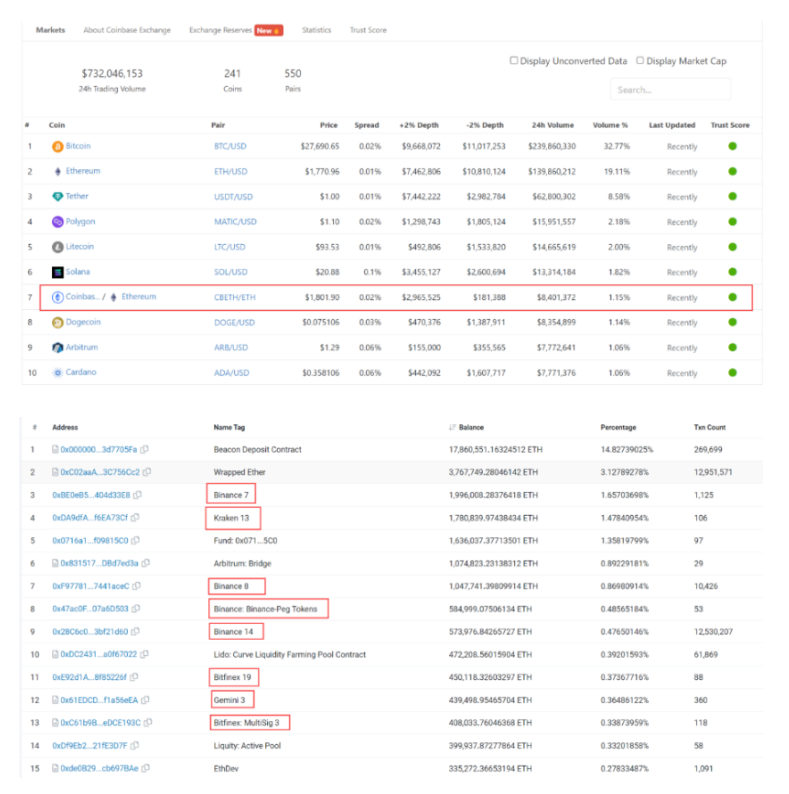Open the ADA/USD pair link
789x794 pixels.
click(x=232, y=373)
